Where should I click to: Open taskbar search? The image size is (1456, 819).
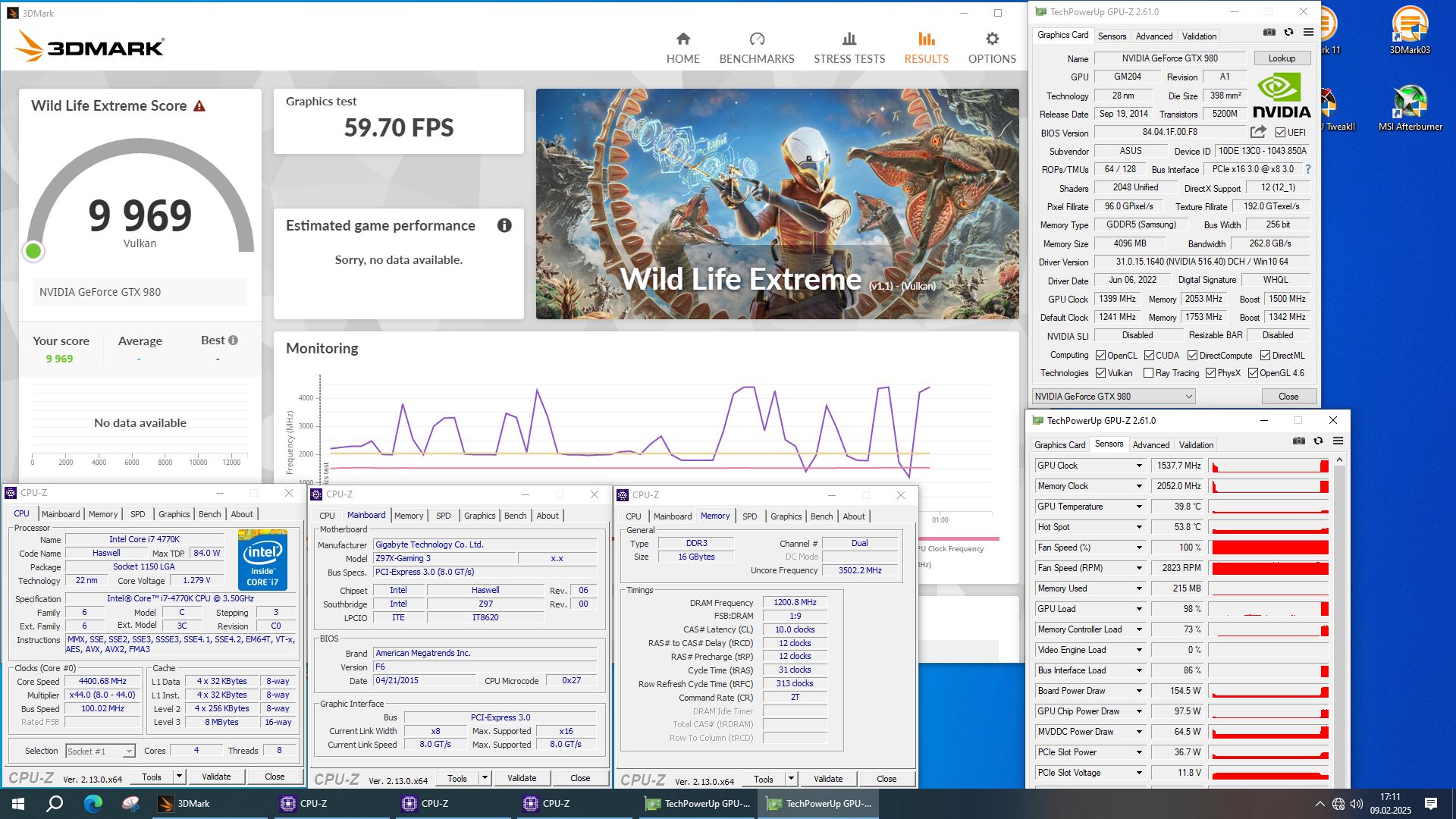pyautogui.click(x=55, y=804)
